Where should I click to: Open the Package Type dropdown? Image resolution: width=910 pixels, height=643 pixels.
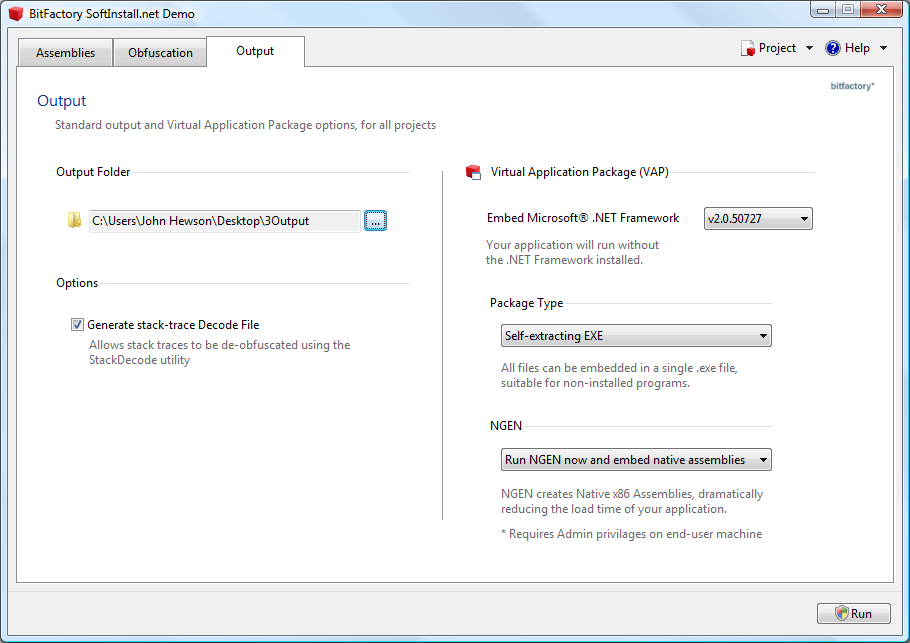[636, 335]
